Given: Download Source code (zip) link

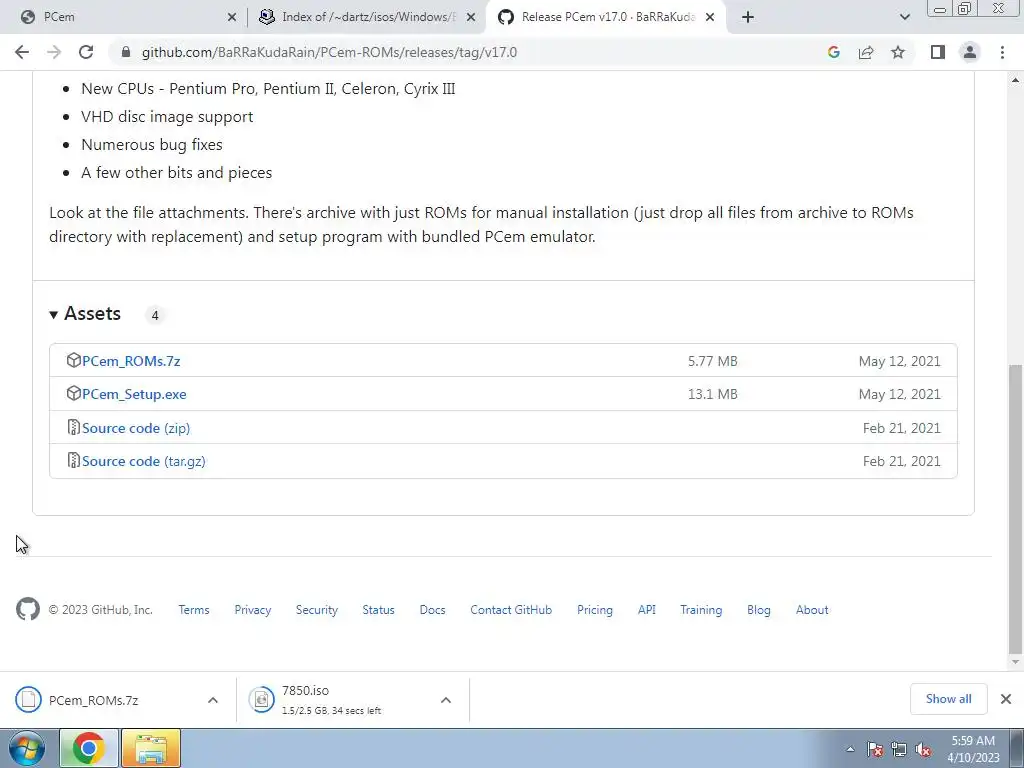Looking at the screenshot, I should pyautogui.click(x=136, y=428).
